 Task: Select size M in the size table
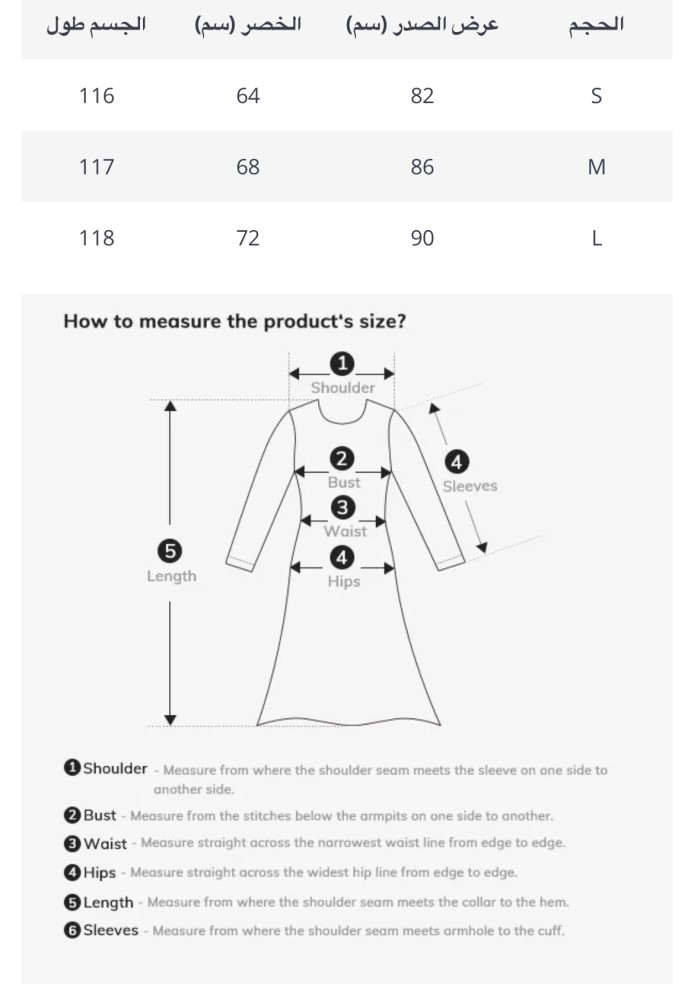coord(596,167)
